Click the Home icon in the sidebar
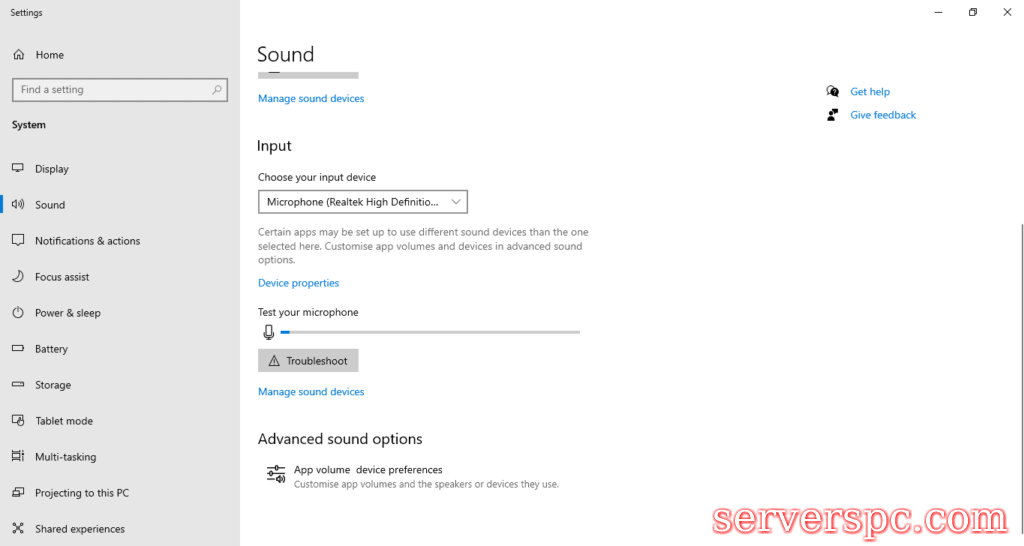This screenshot has width=1024, height=546. 18,55
